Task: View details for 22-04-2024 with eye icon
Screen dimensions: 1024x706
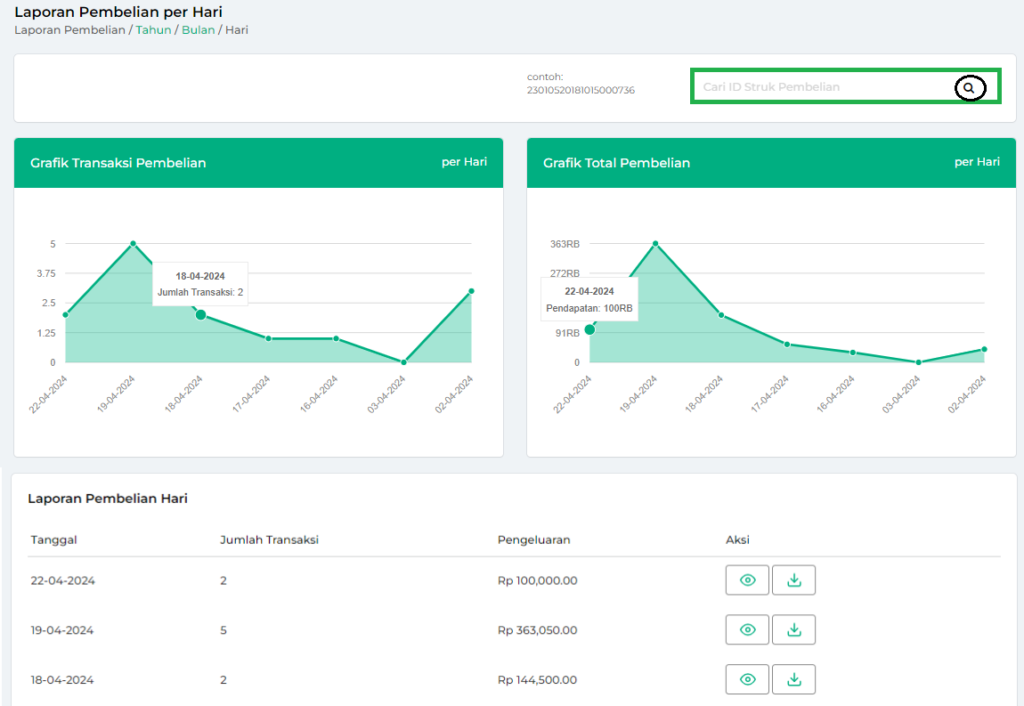Action: 747,580
